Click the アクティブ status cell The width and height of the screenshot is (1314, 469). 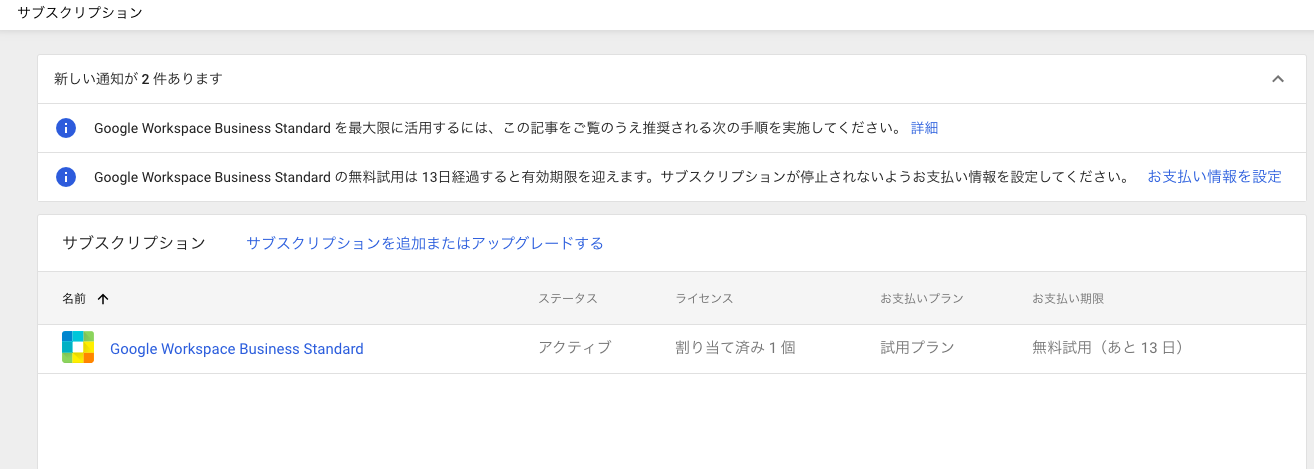[574, 348]
